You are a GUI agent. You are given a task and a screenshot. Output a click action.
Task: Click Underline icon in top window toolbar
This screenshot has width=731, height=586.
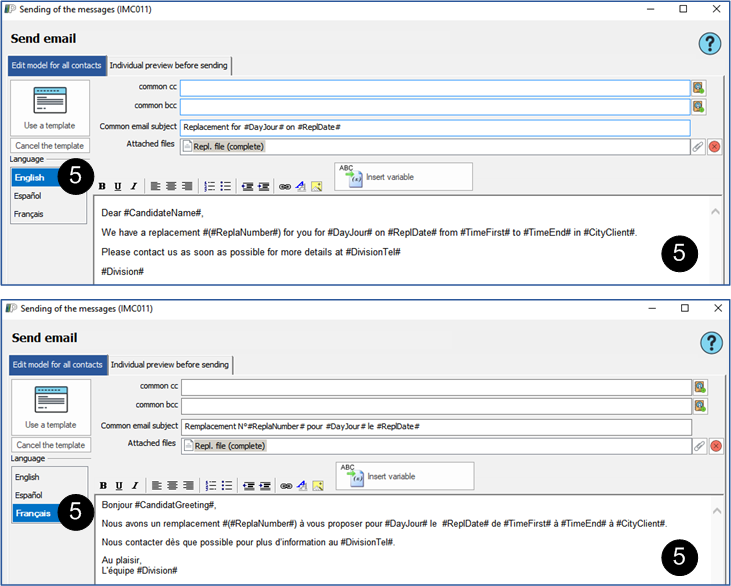[x=118, y=186]
